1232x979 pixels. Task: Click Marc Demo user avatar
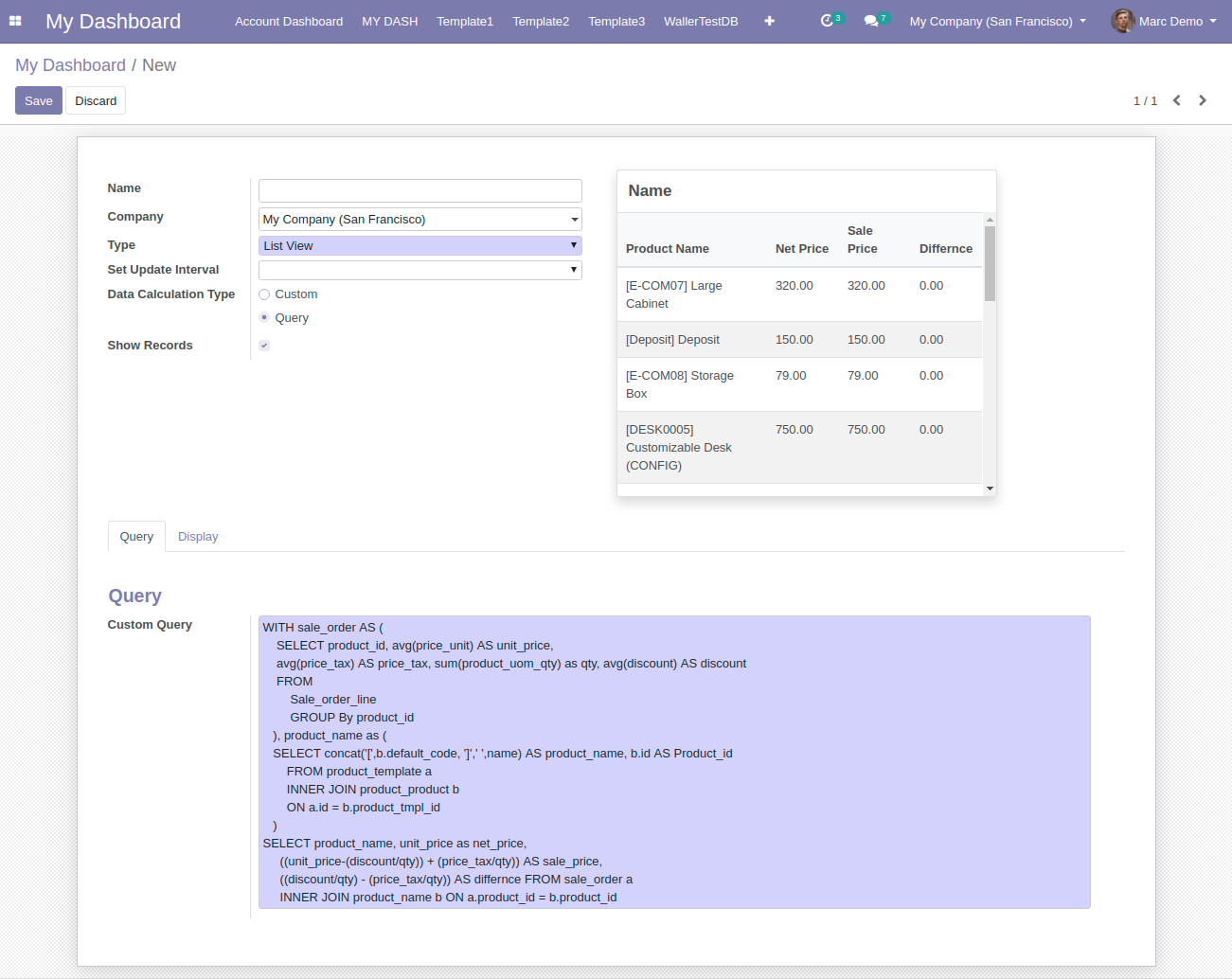(x=1123, y=21)
